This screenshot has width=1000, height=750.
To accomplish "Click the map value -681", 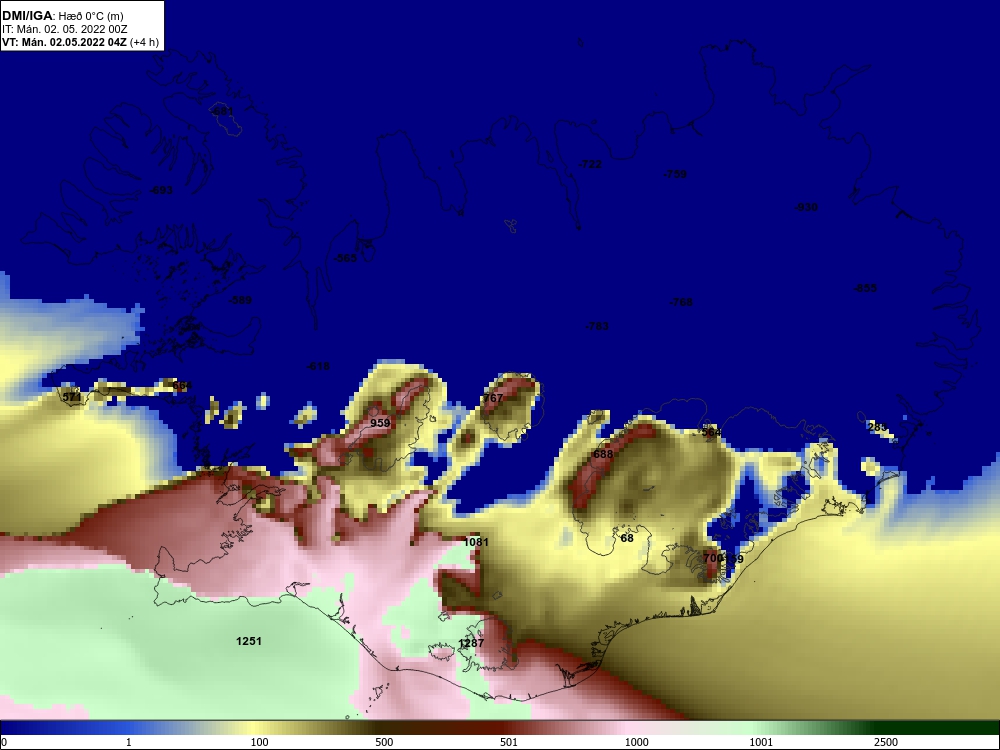I will pos(223,111).
